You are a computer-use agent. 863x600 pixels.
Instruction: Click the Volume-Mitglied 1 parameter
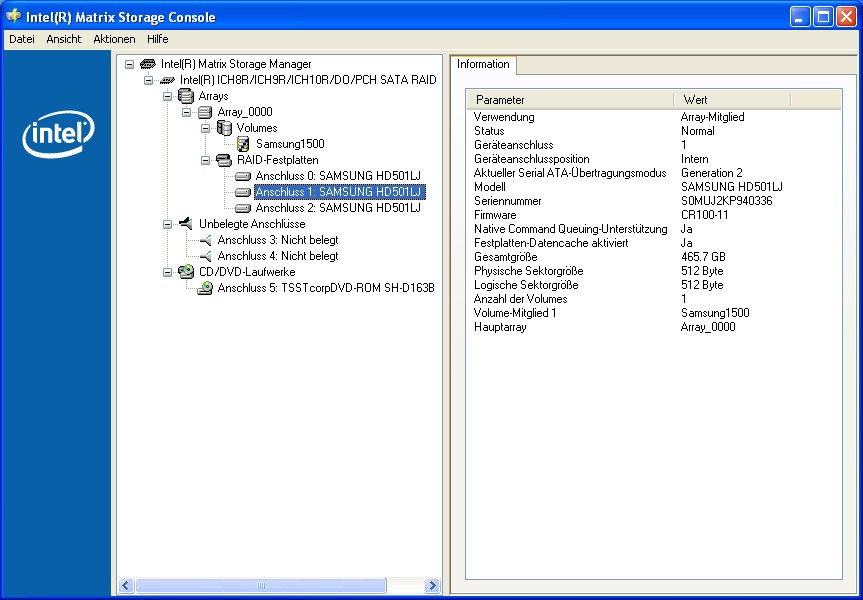pyautogui.click(x=515, y=313)
